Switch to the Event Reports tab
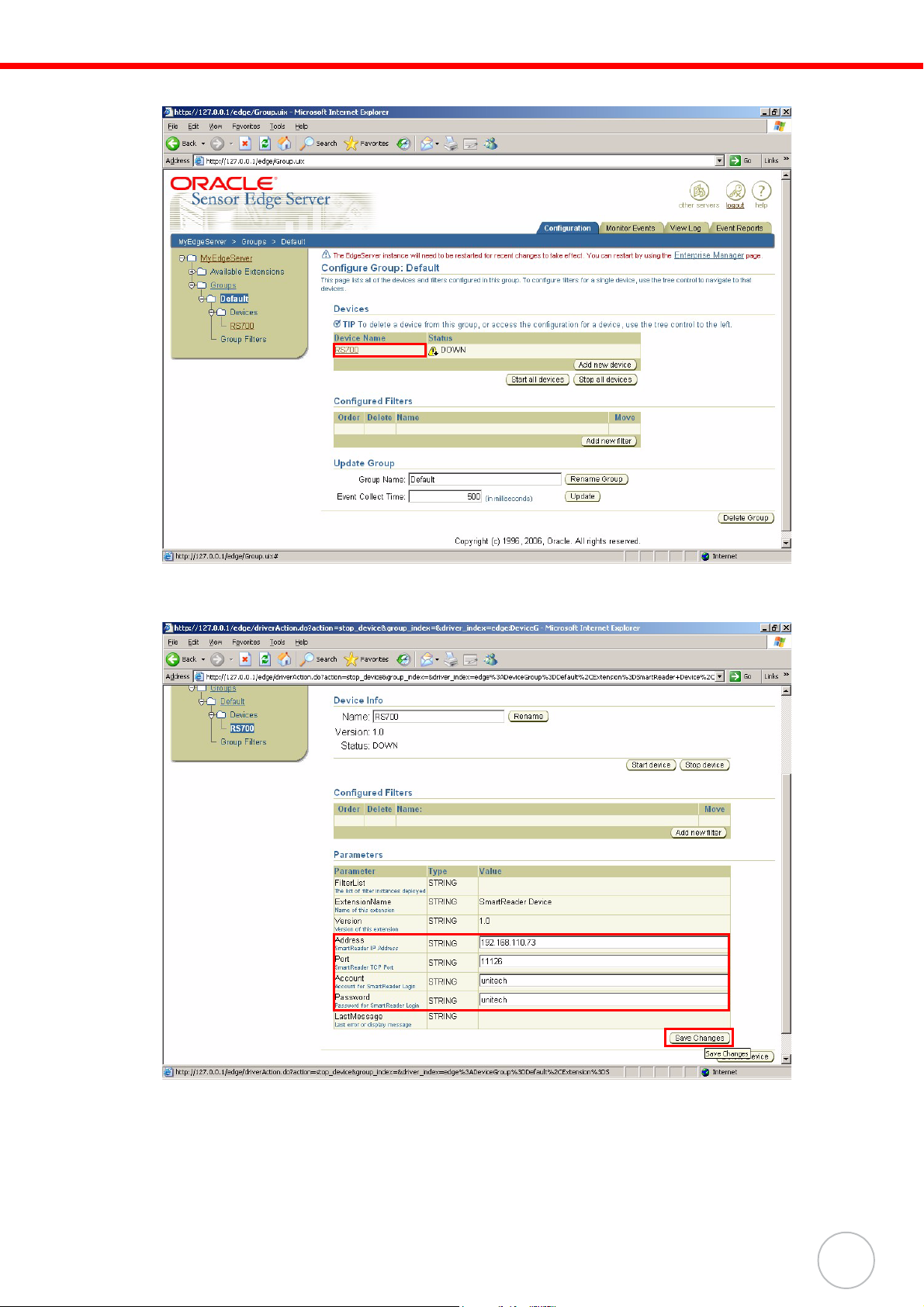This screenshot has height=1307, width=924. click(739, 228)
